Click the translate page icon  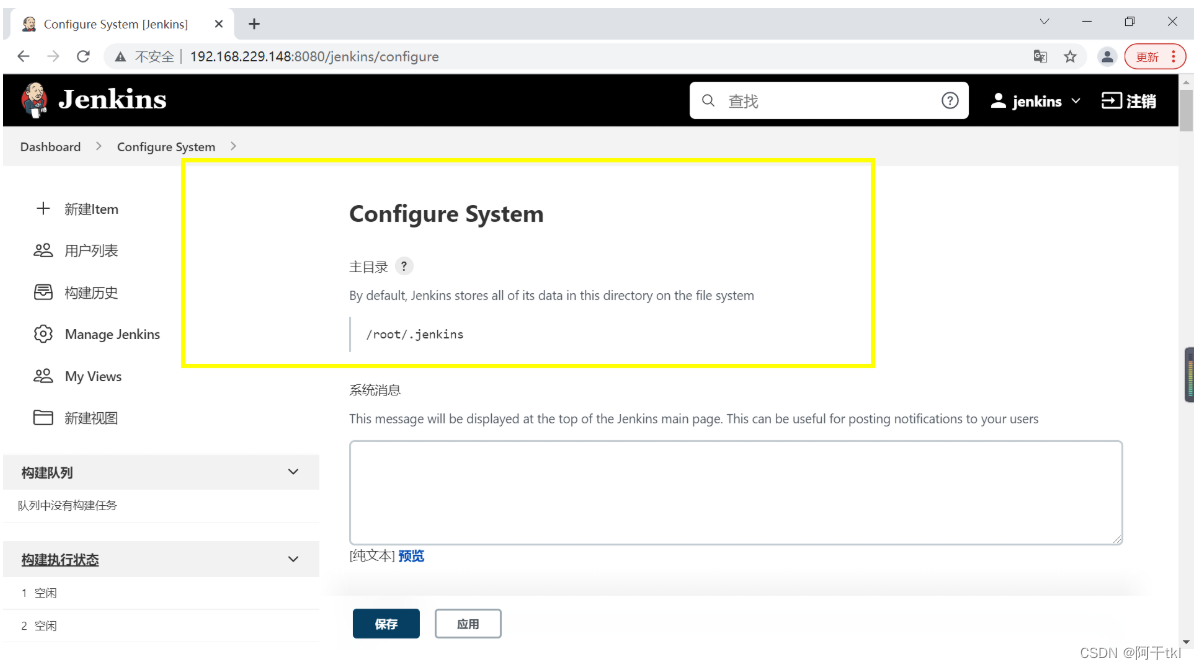[x=1040, y=56]
